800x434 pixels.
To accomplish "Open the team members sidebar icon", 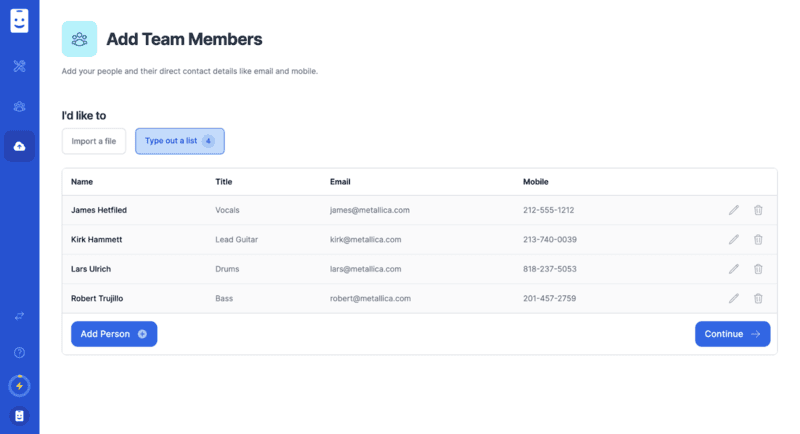I will click(19, 106).
